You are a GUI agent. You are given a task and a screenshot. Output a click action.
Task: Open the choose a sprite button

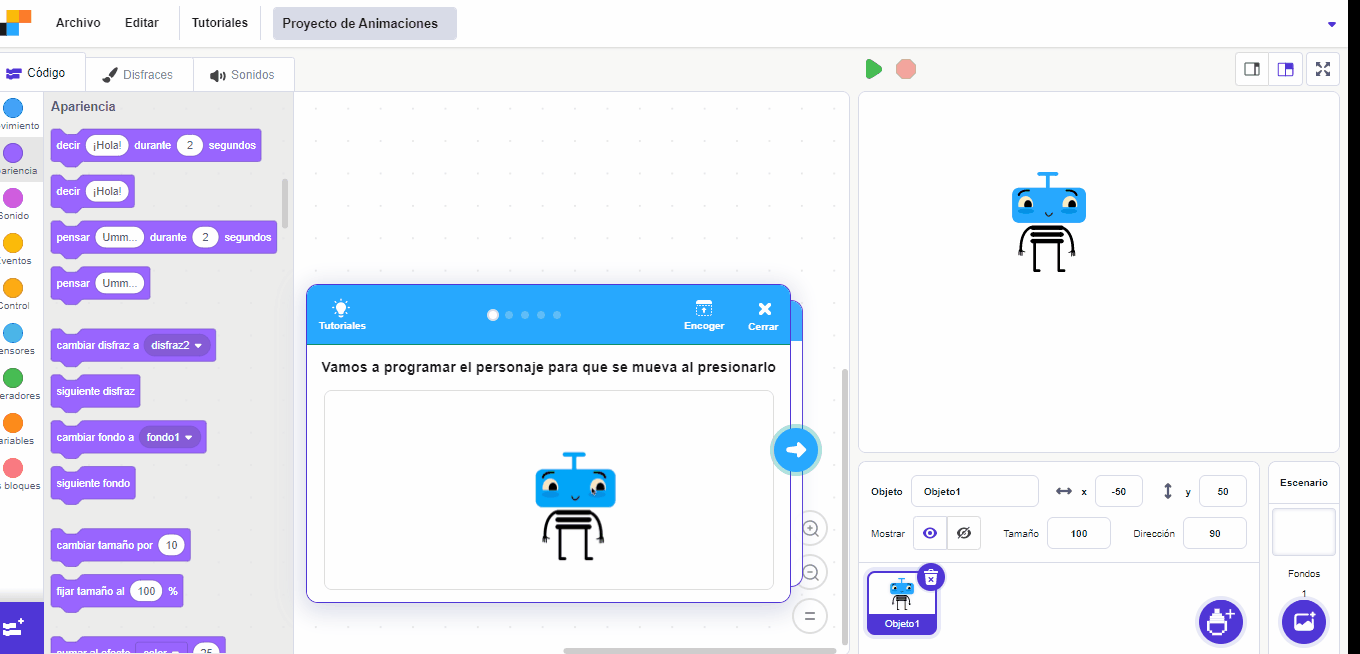pyautogui.click(x=1220, y=621)
